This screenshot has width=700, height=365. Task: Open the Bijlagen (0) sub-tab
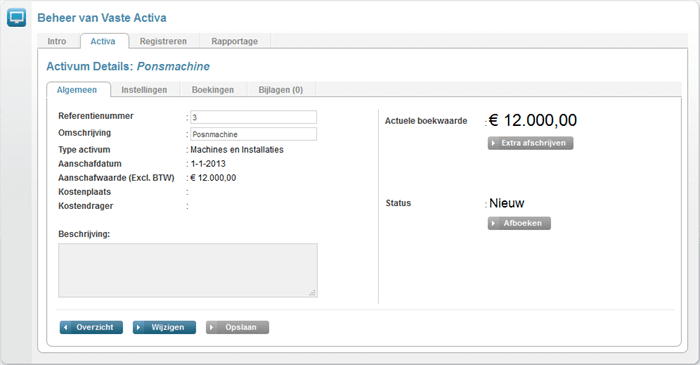coord(280,90)
